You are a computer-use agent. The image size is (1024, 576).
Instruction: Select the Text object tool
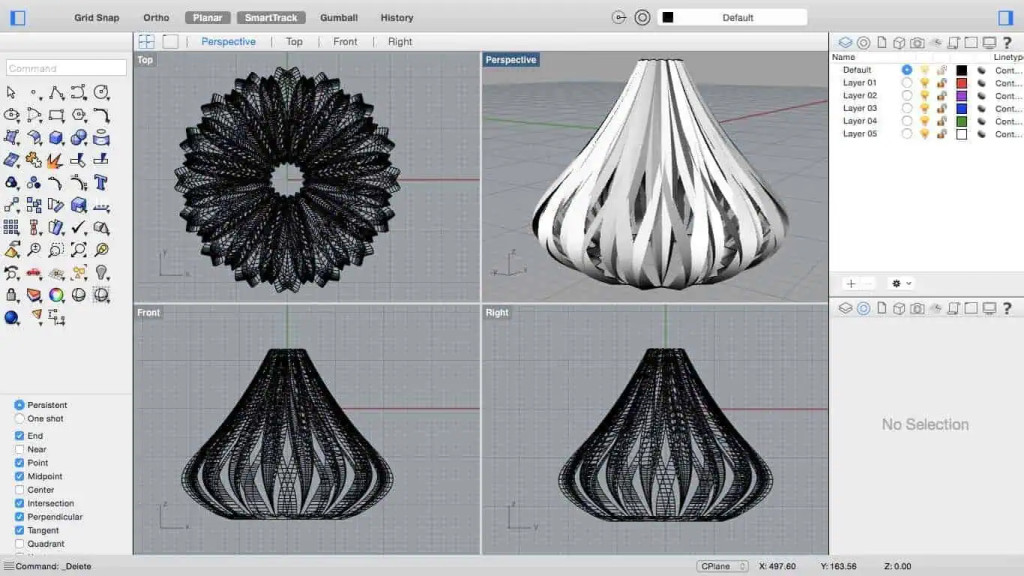click(101, 182)
